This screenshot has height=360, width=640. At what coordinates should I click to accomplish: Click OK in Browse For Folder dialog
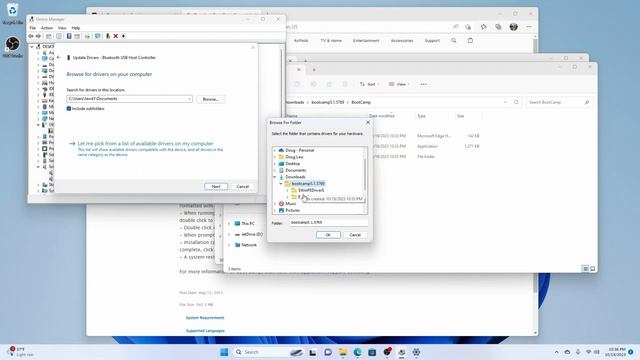pos(328,235)
